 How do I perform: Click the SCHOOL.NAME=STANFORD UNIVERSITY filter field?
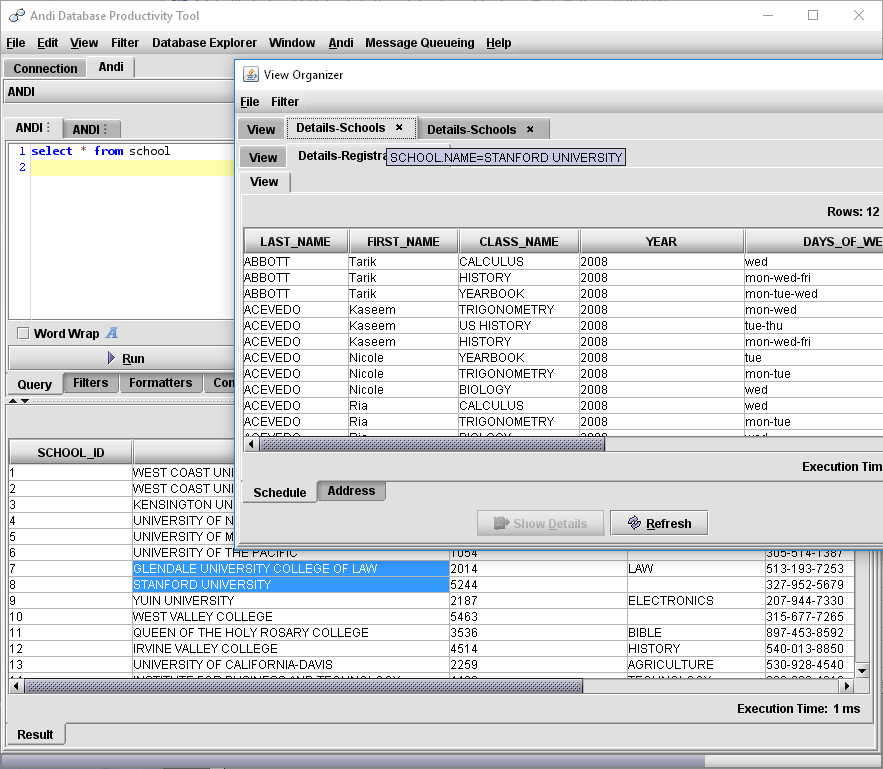click(506, 157)
